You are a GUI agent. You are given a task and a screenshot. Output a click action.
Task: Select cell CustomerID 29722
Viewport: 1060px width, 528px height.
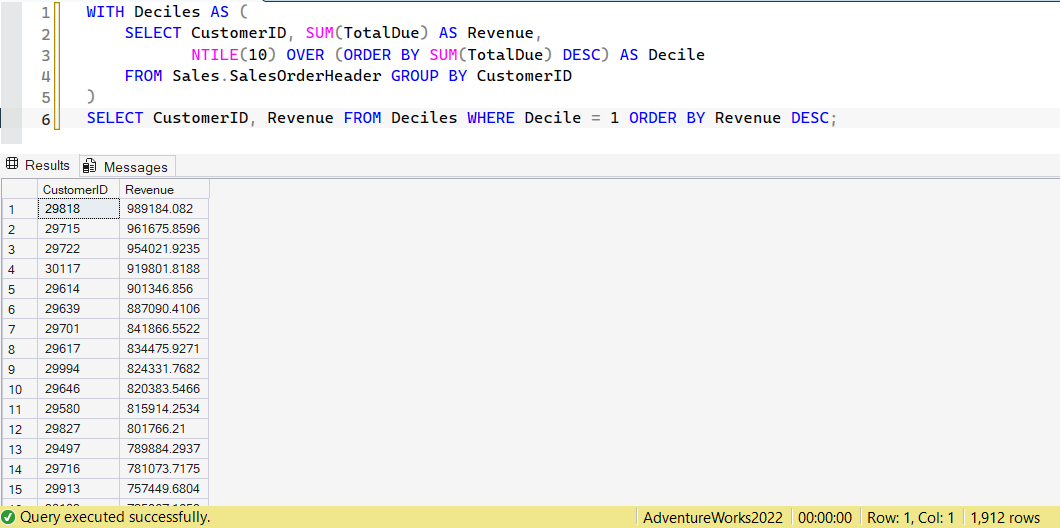click(78, 249)
